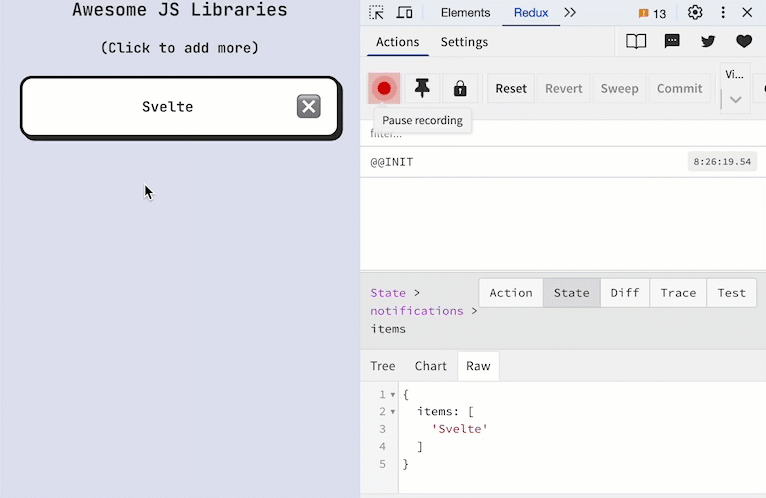Viewport: 766px width, 498px height.
Task: Click the 'Svelte' string in the raw state
Action: pos(459,429)
